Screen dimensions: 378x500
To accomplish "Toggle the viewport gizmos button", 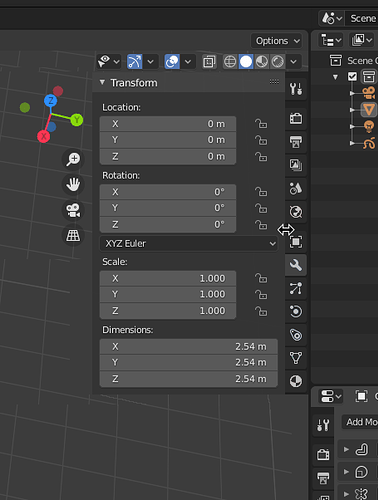I will click(135, 62).
